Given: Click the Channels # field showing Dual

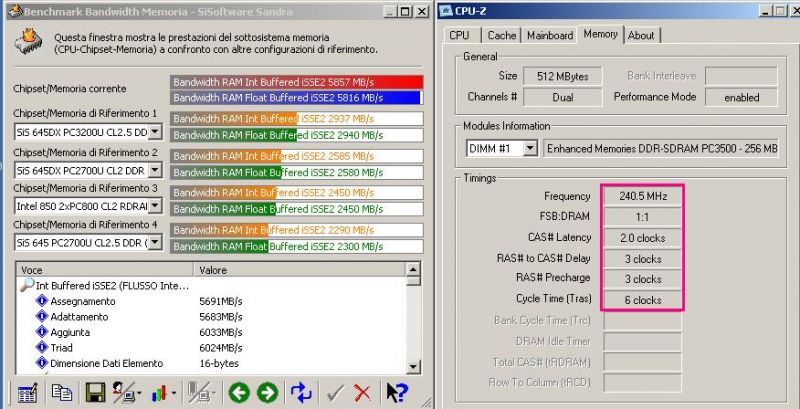Looking at the screenshot, I should [563, 97].
